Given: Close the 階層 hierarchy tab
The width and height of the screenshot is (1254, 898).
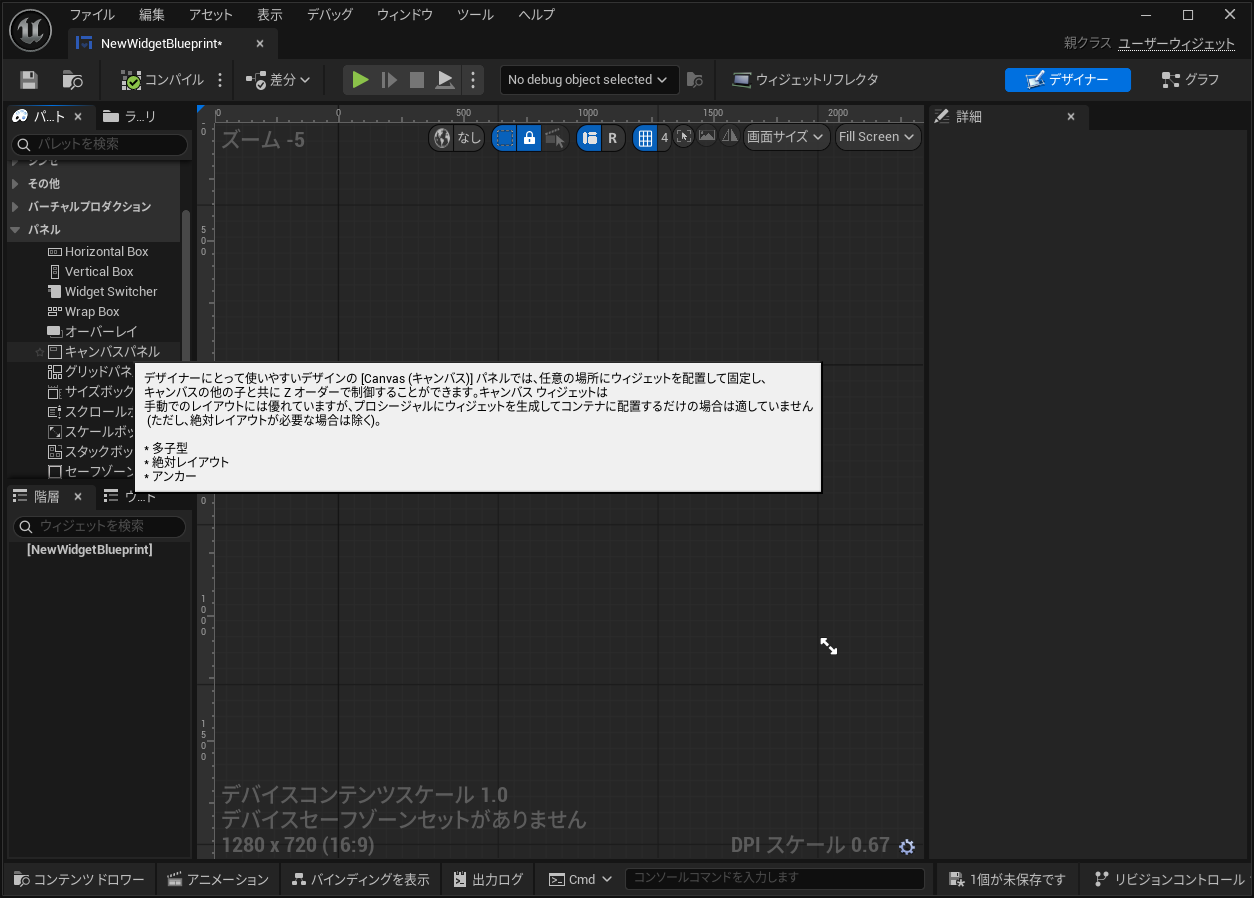Looking at the screenshot, I should 78,496.
